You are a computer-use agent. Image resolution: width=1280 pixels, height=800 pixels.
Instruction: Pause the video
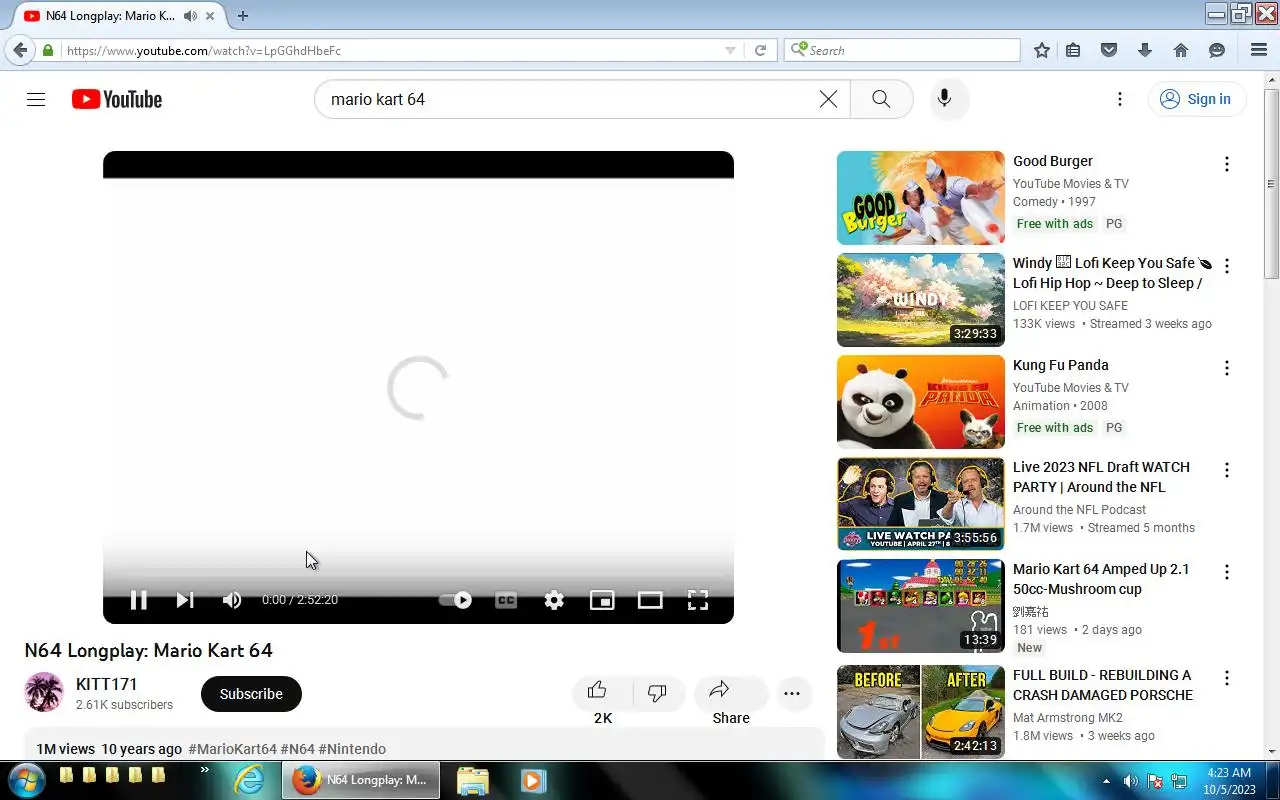click(138, 600)
